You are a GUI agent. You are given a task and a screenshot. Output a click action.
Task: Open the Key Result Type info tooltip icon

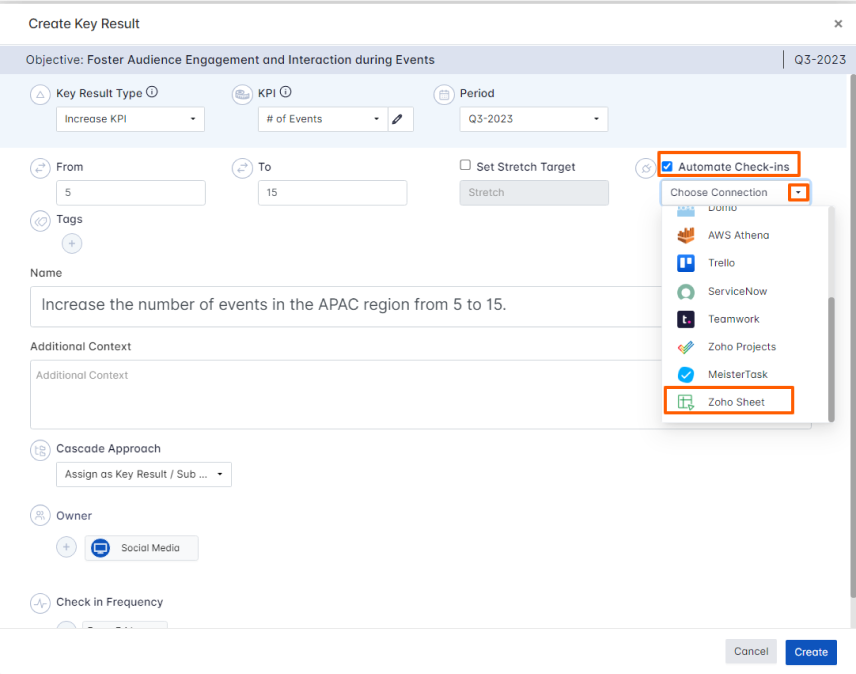pos(152,92)
